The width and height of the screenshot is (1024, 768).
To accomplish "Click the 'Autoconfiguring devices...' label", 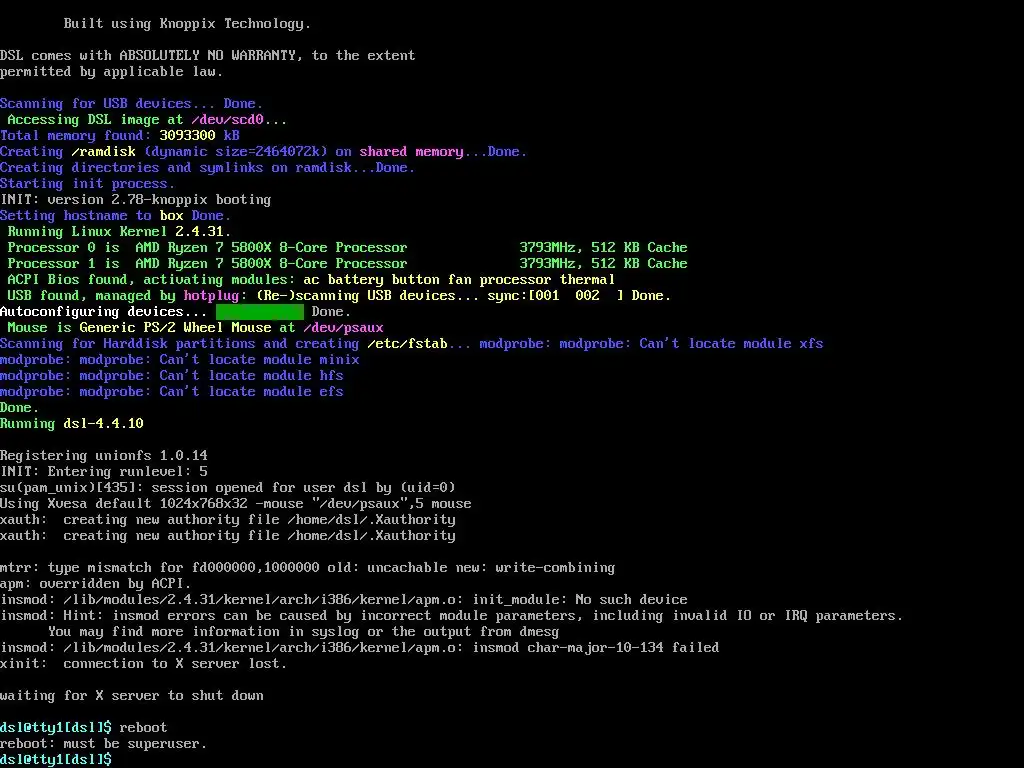I will [x=103, y=312].
